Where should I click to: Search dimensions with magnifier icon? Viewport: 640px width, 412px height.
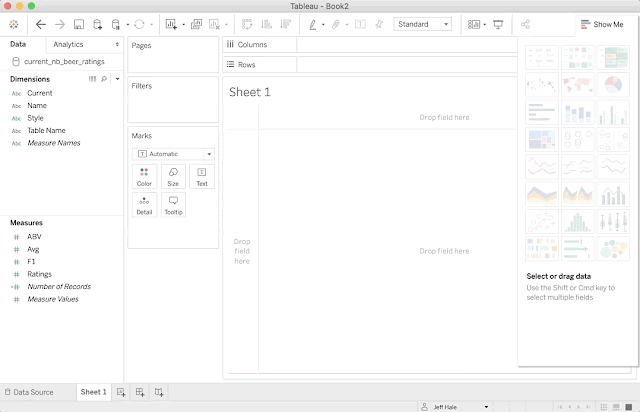coord(104,79)
